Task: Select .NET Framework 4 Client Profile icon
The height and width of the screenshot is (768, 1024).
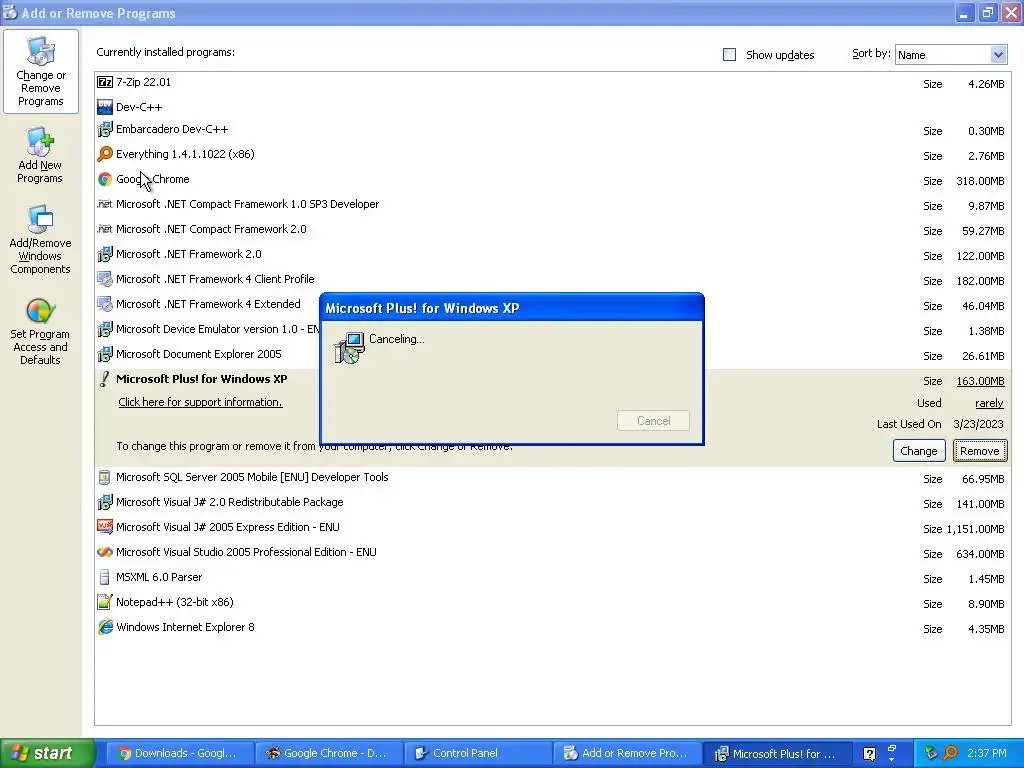Action: coord(104,279)
